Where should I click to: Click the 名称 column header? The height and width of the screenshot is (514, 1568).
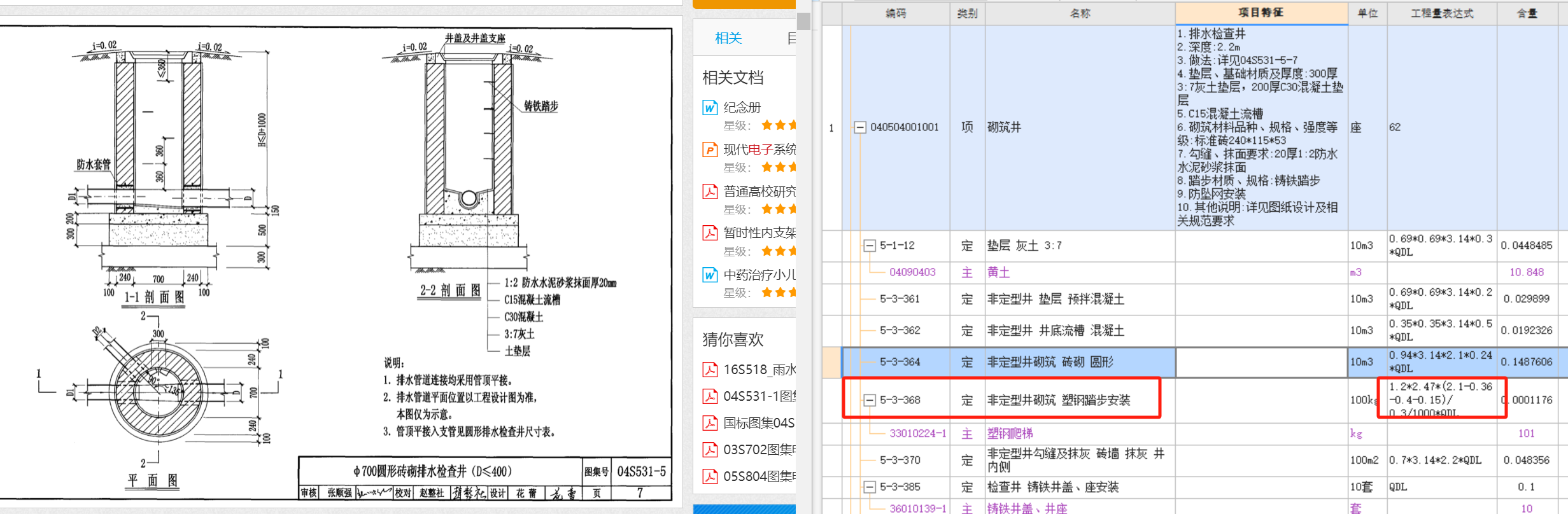pyautogui.click(x=1080, y=13)
